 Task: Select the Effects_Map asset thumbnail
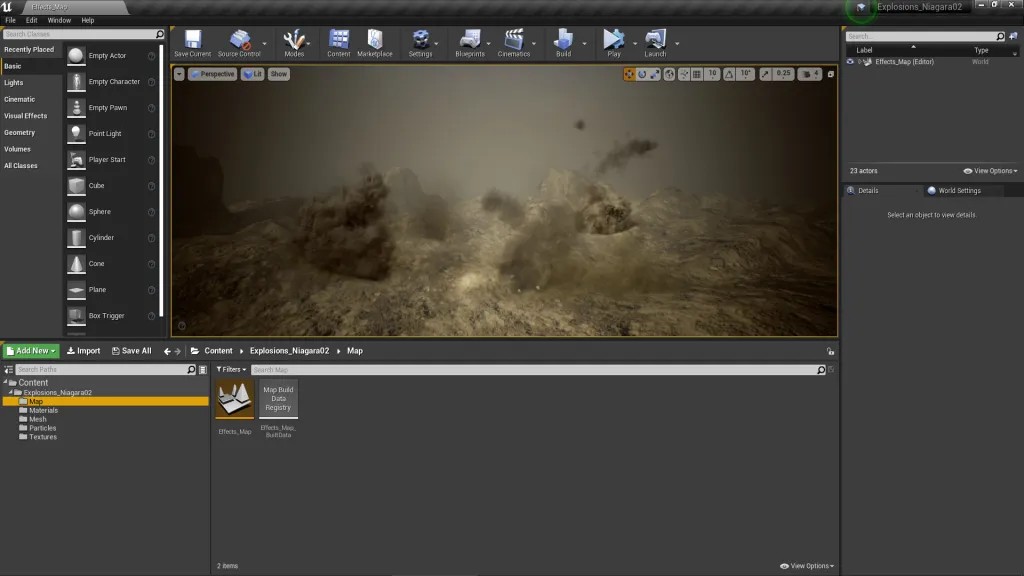[235, 399]
